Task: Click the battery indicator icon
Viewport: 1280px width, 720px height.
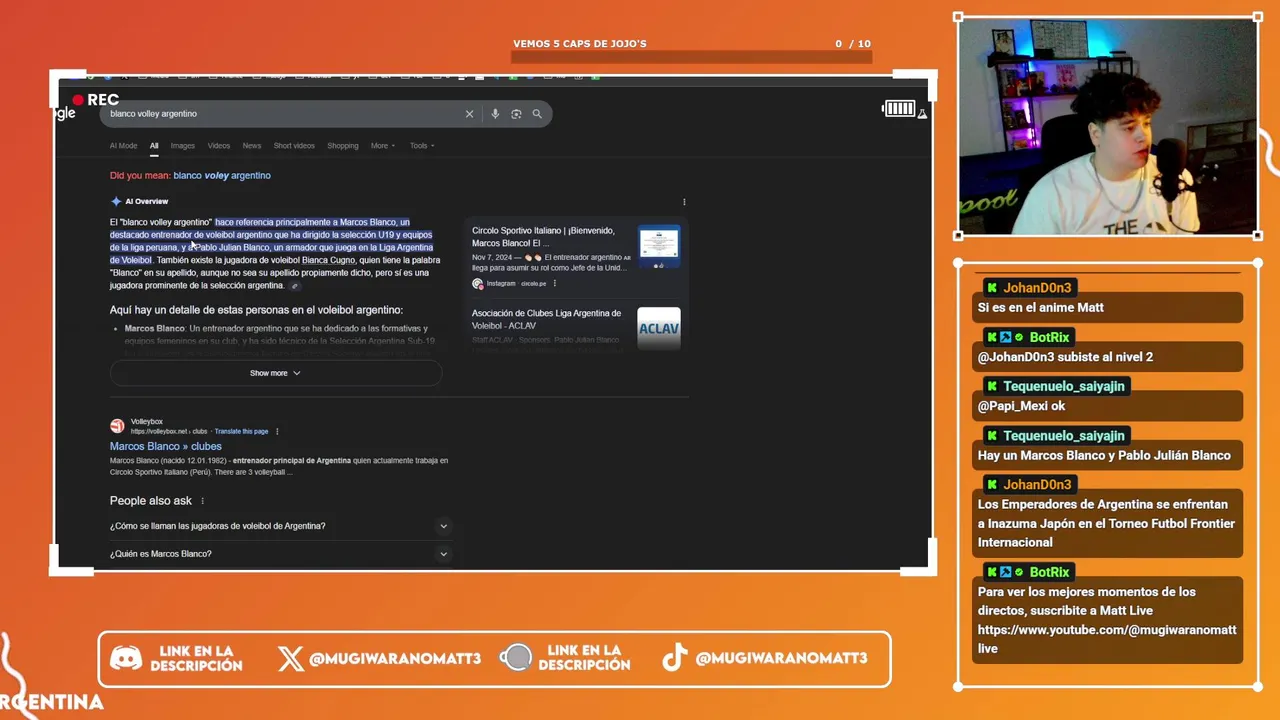Action: pos(899,108)
